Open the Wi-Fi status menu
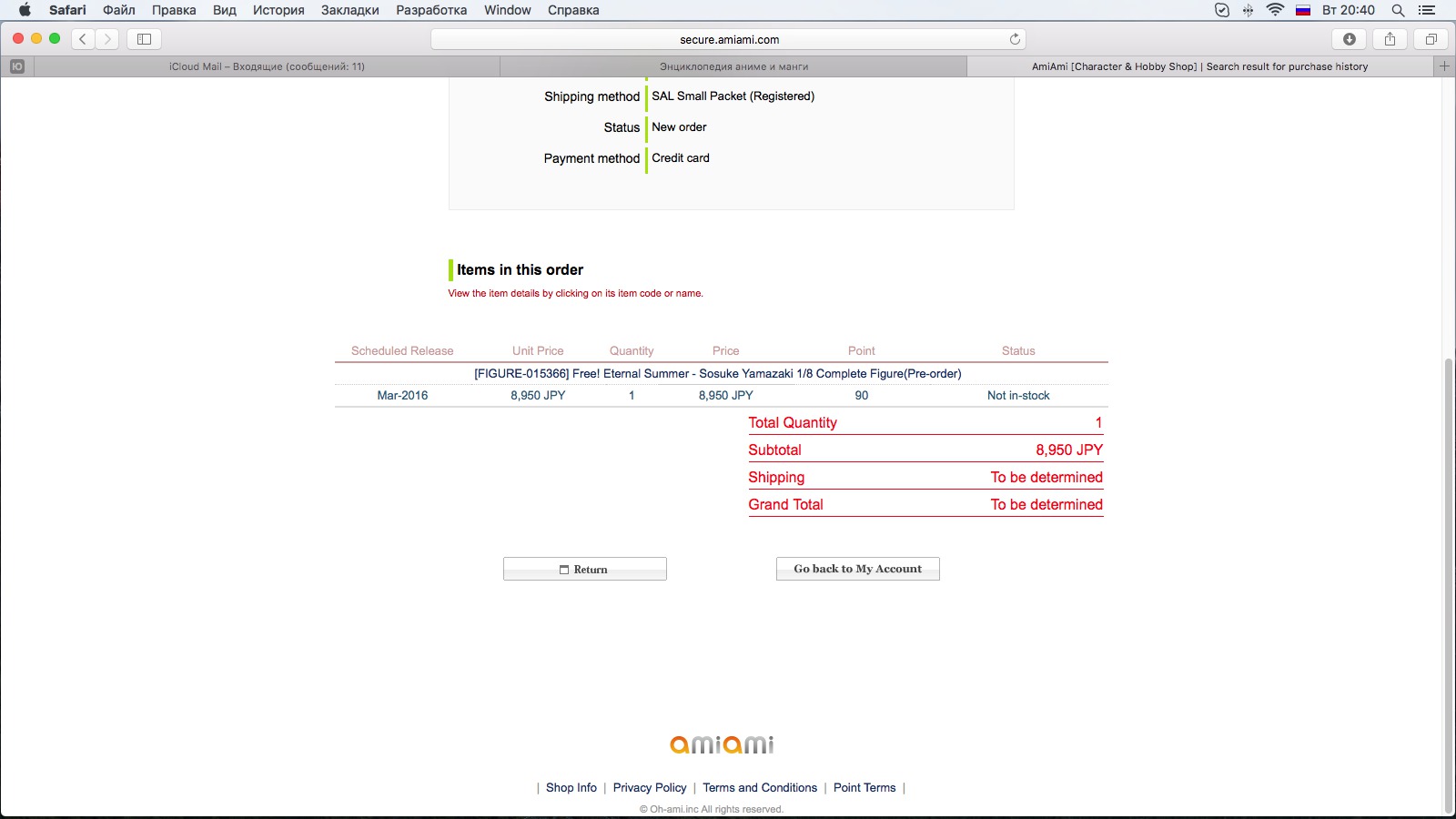 point(1275,10)
